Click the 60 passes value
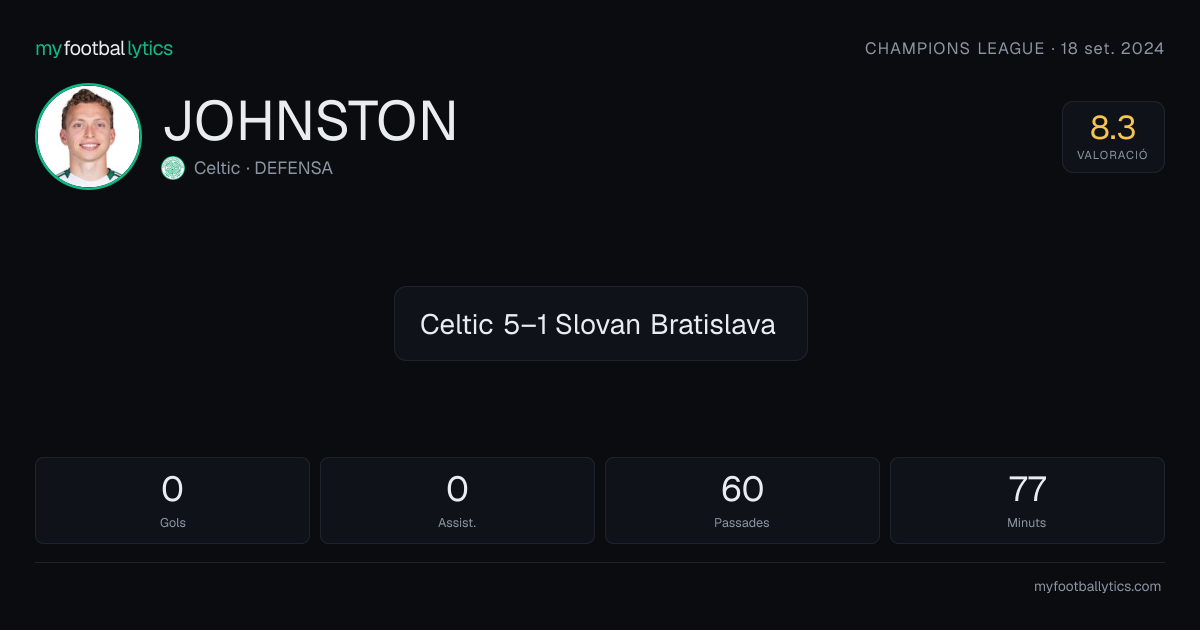The height and width of the screenshot is (630, 1200). pyautogui.click(x=742, y=489)
